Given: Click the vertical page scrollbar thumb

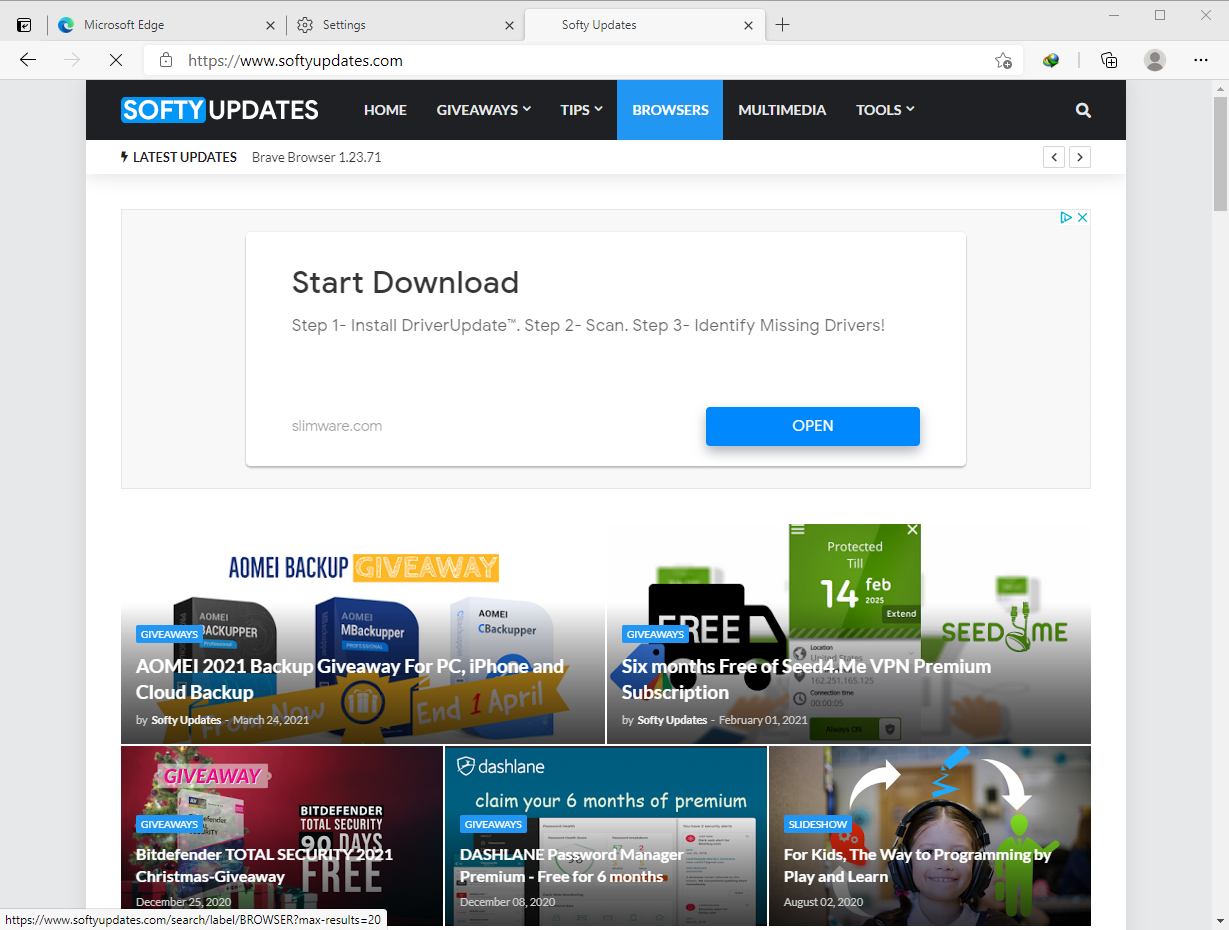Looking at the screenshot, I should 1220,155.
